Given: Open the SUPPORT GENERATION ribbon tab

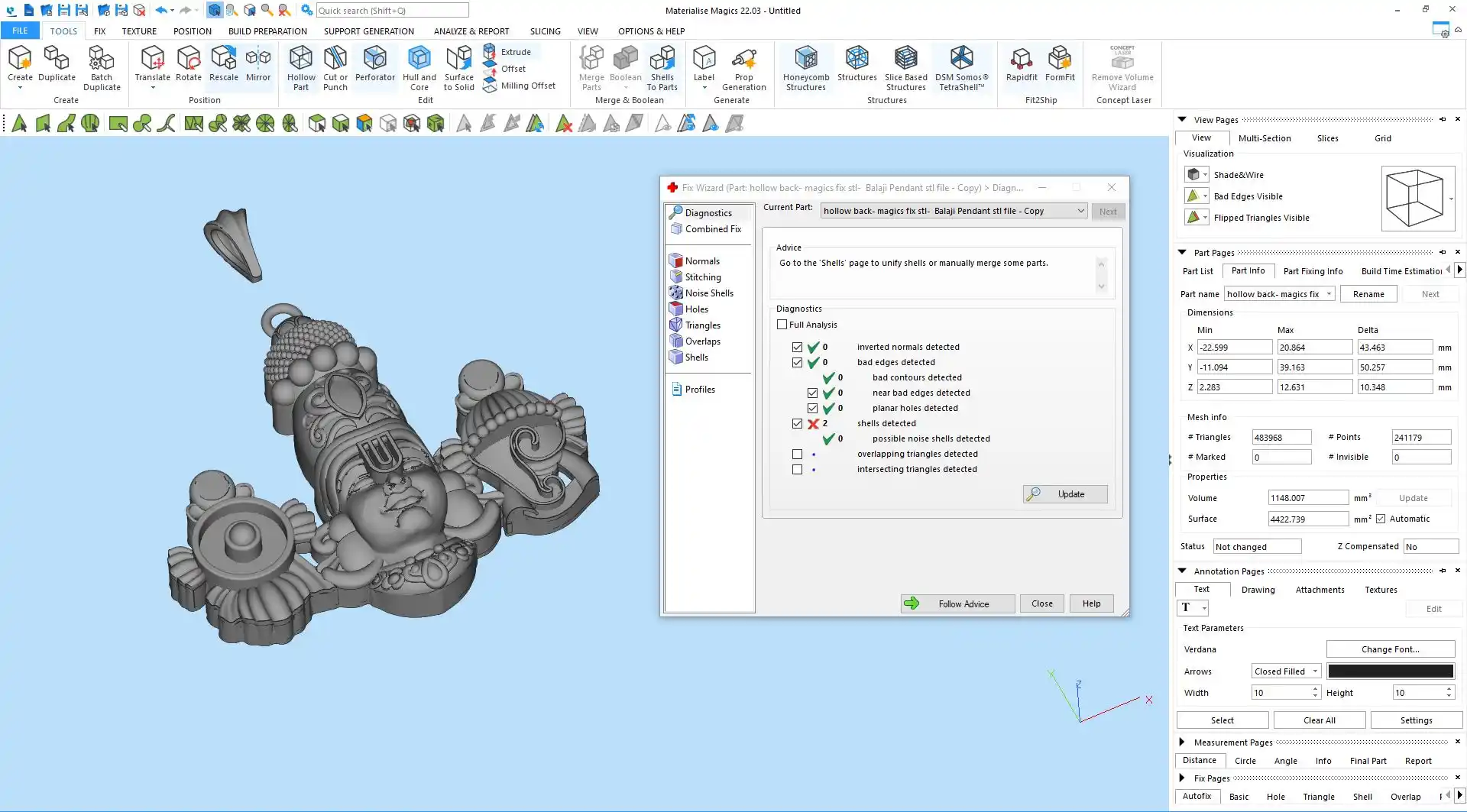Looking at the screenshot, I should 368,31.
